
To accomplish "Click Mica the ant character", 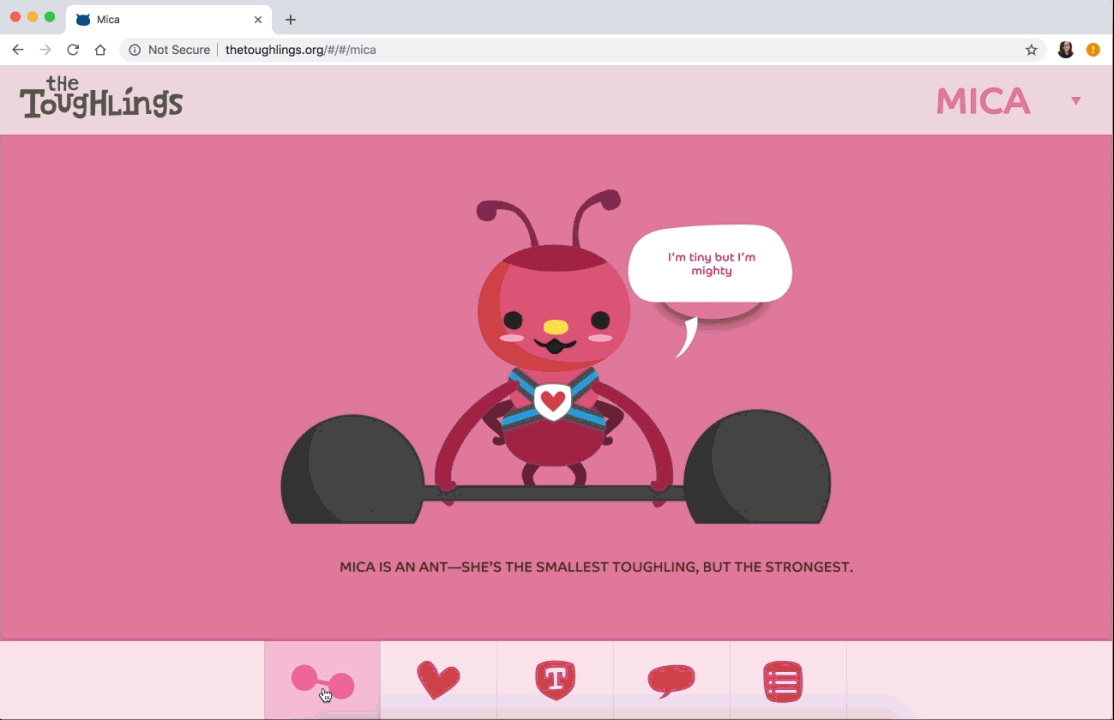I will 553,348.
